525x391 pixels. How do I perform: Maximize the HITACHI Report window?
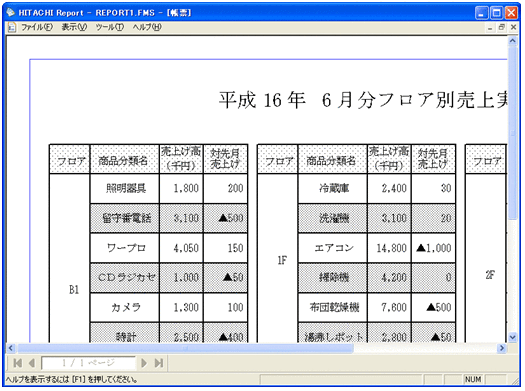pos(497,13)
